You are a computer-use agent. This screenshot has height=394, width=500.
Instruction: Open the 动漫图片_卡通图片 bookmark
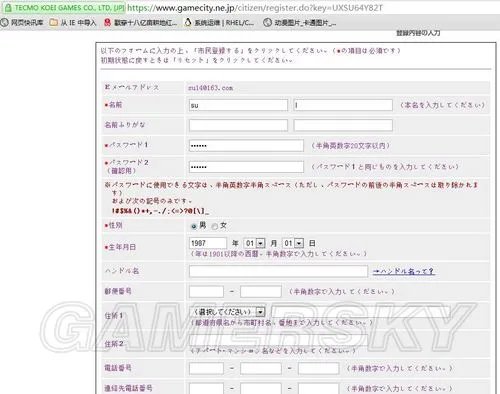point(300,23)
